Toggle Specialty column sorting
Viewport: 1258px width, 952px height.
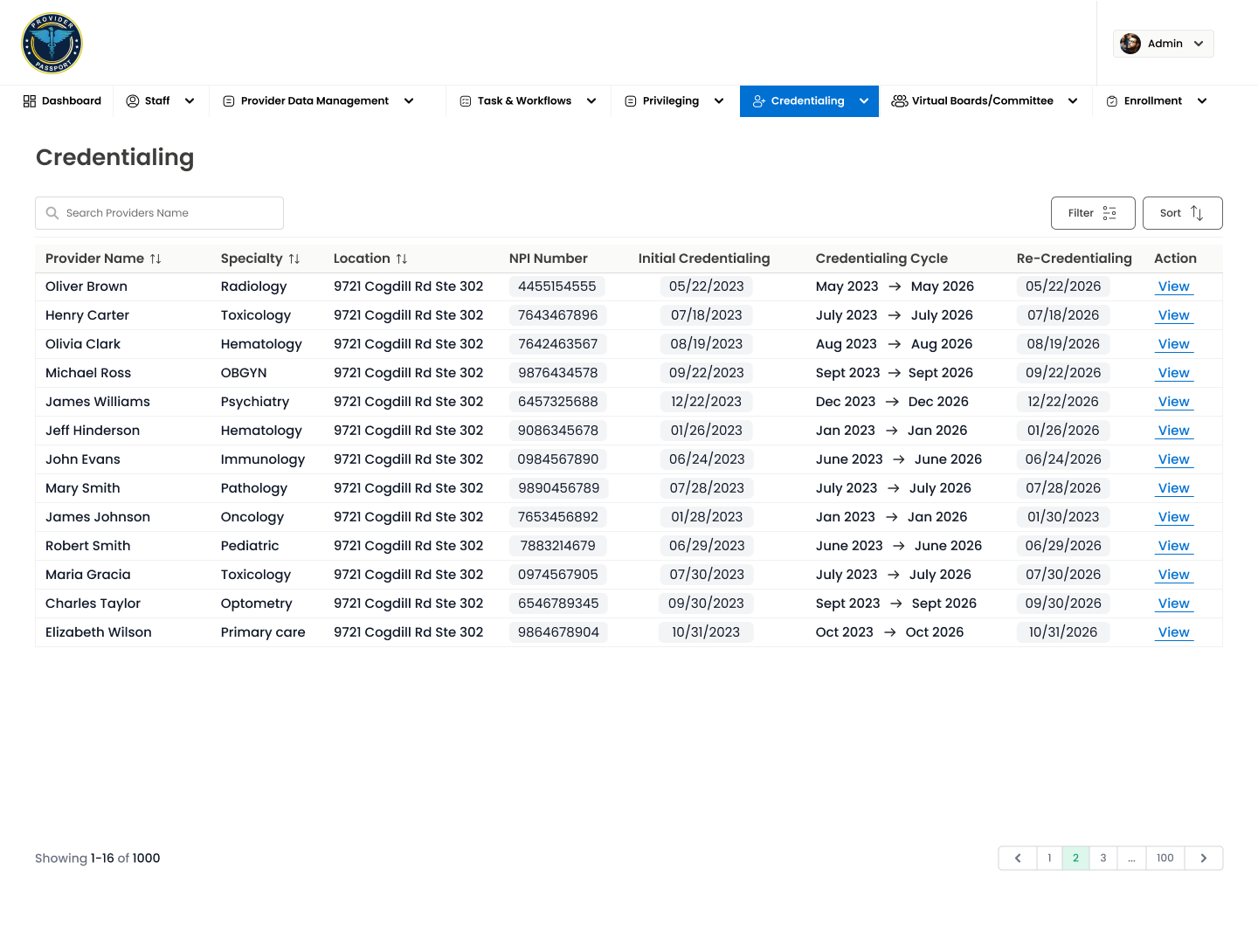tap(294, 259)
